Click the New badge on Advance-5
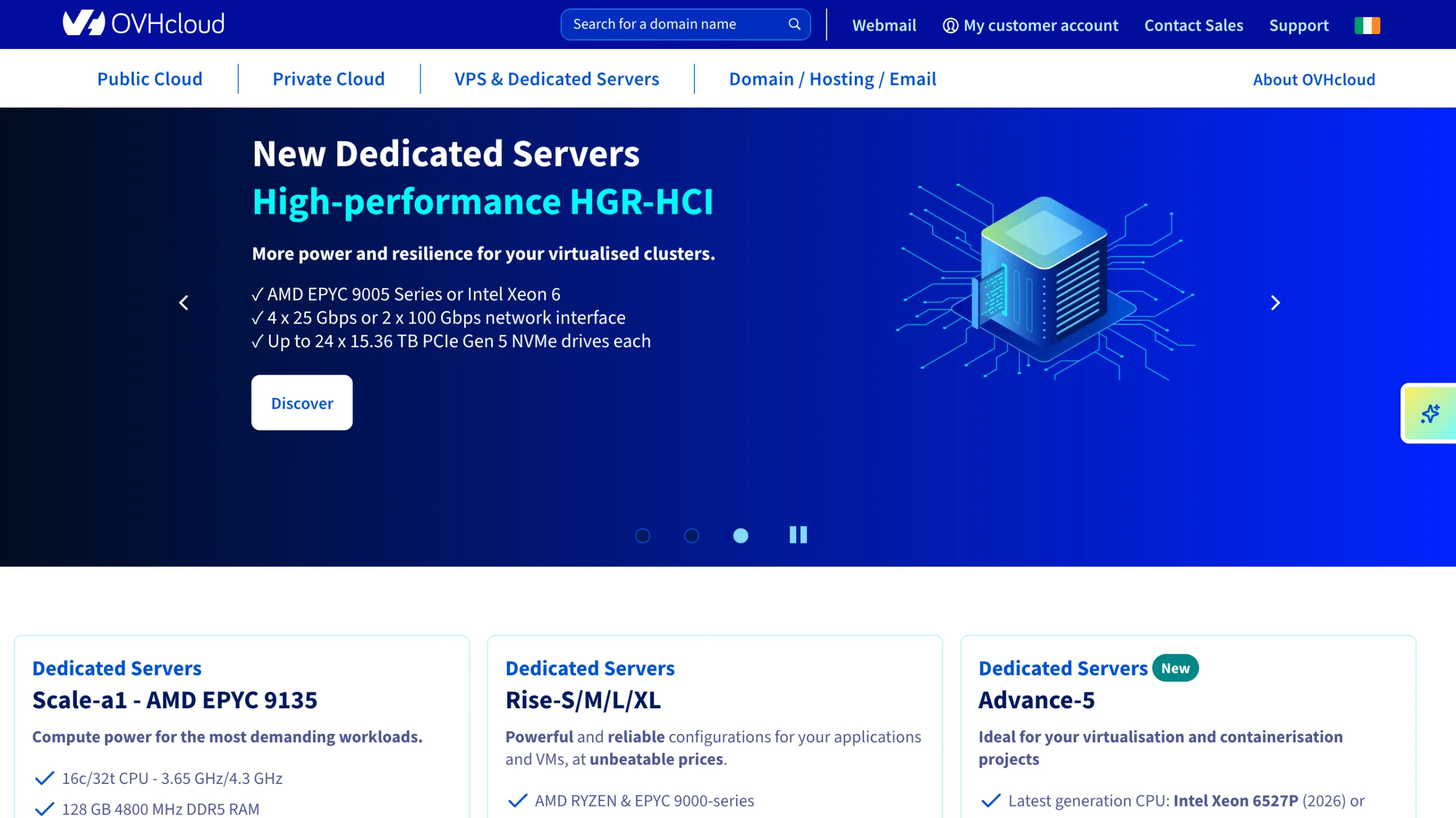The image size is (1456, 818). [1175, 668]
